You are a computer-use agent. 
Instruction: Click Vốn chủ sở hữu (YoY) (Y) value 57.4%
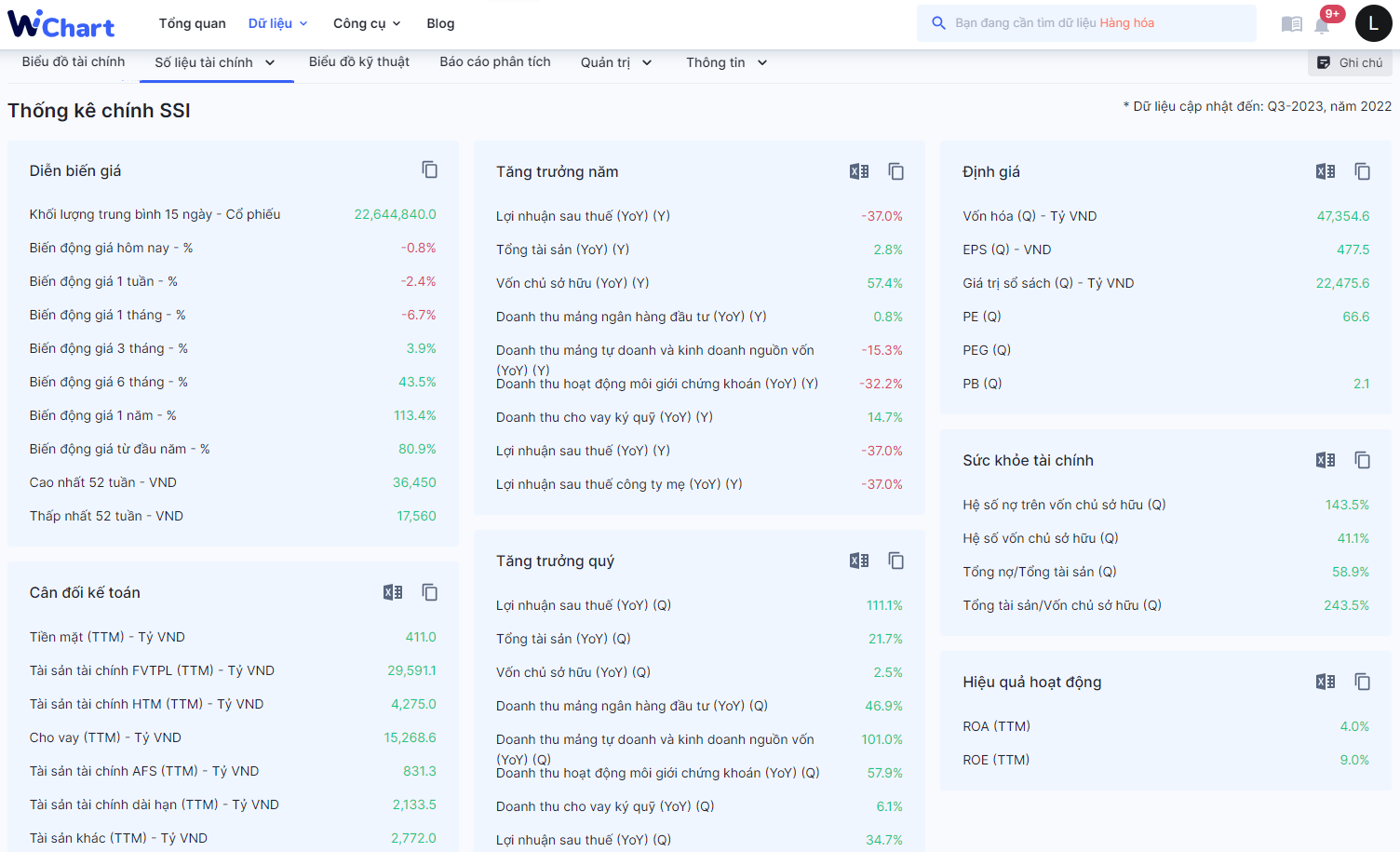click(x=884, y=283)
